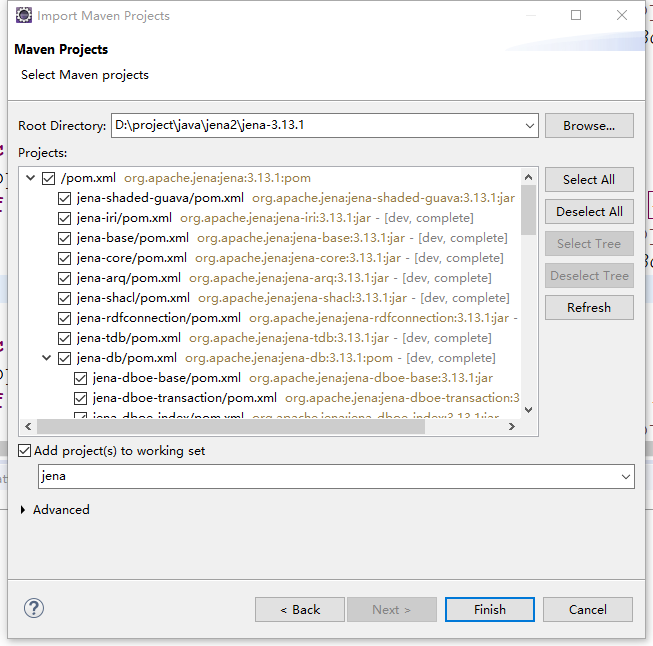The height and width of the screenshot is (646, 653).
Task: Click the Refresh button
Action: [589, 308]
